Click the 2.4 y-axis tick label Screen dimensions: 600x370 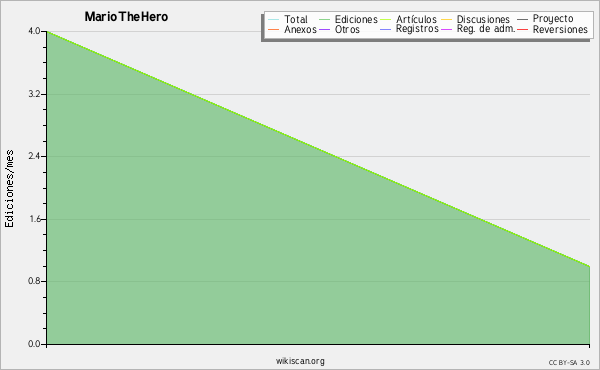(x=34, y=156)
